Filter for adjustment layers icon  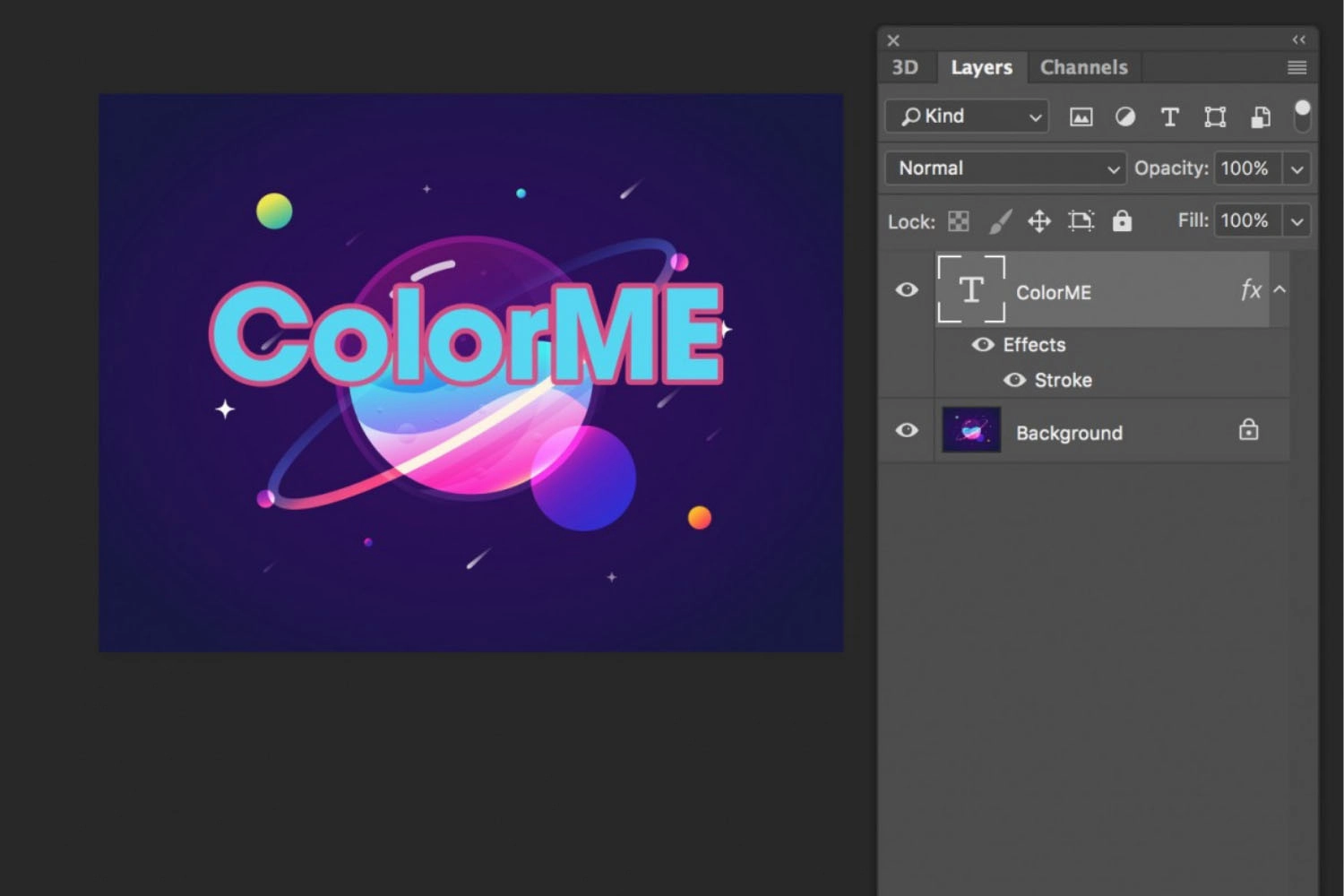pyautogui.click(x=1125, y=117)
